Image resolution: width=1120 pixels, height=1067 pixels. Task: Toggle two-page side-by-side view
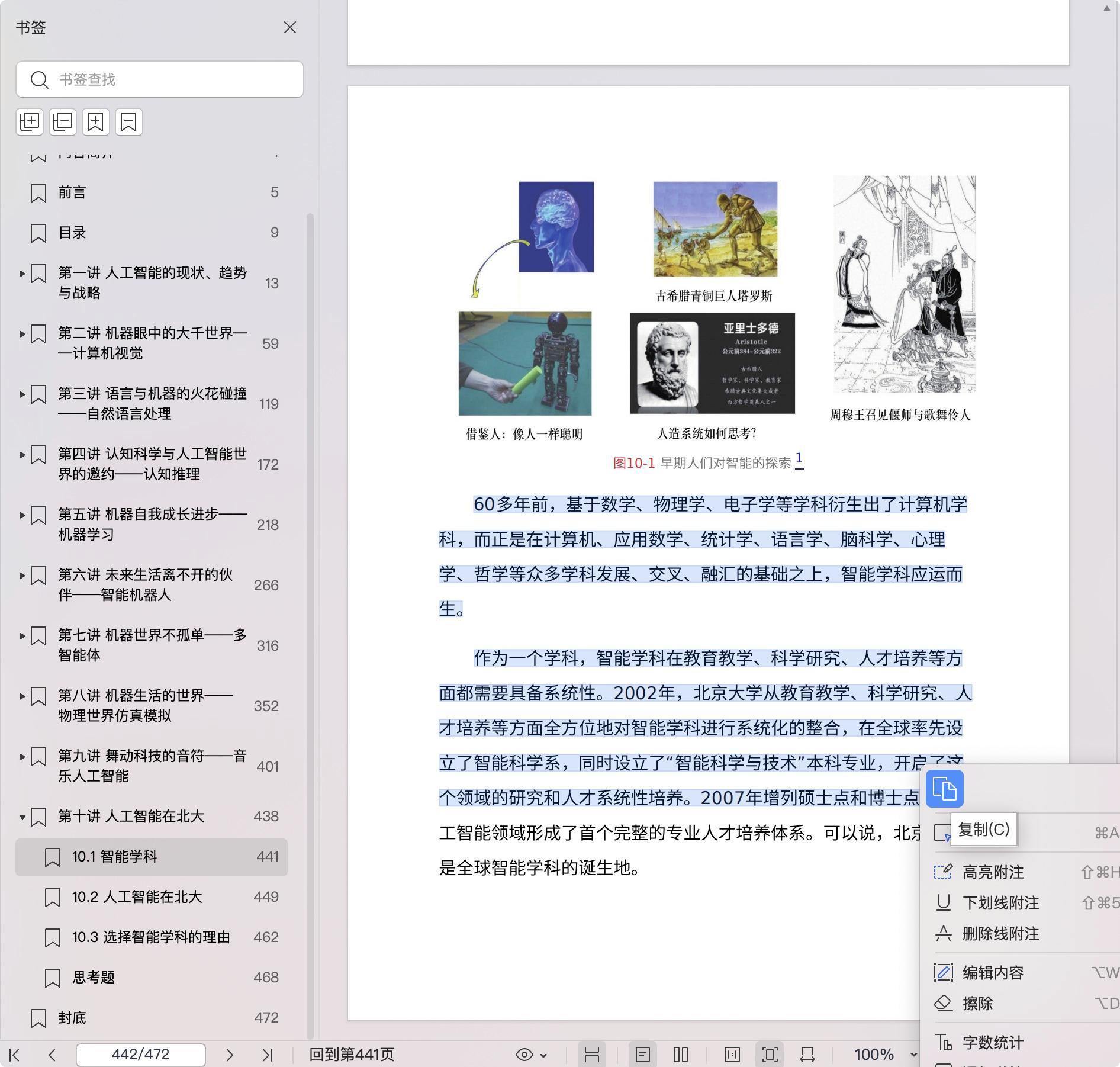coord(681,1055)
